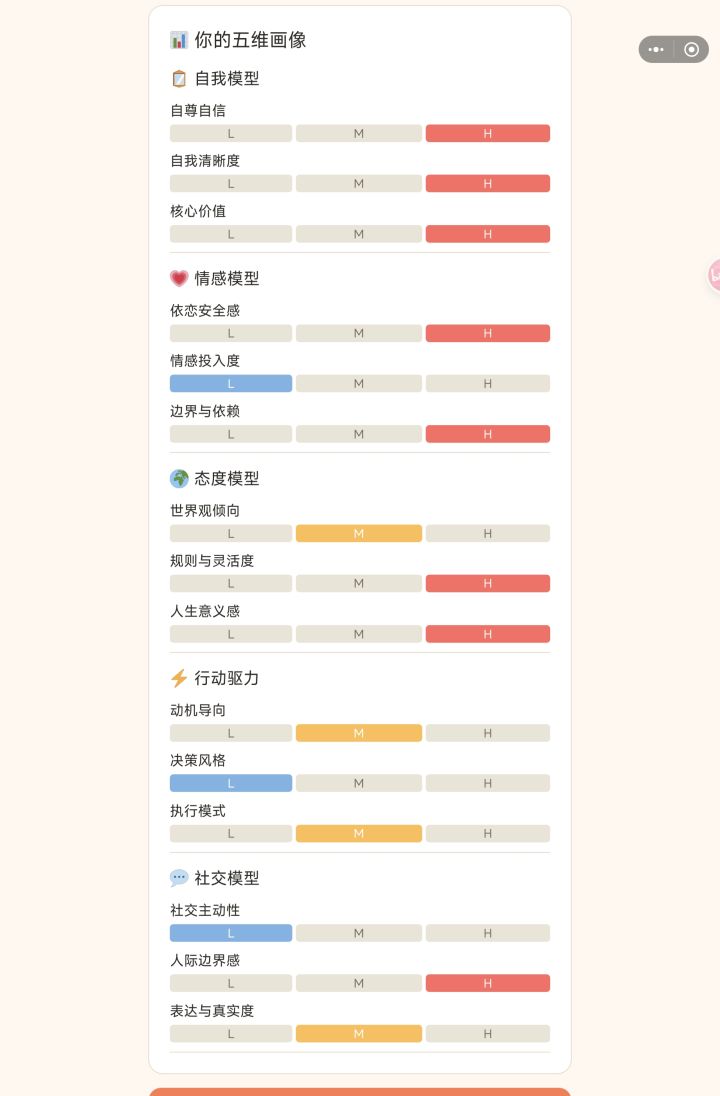Viewport: 720px width, 1096px height.
Task: Select the L level for 情感投入度
Action: click(231, 383)
